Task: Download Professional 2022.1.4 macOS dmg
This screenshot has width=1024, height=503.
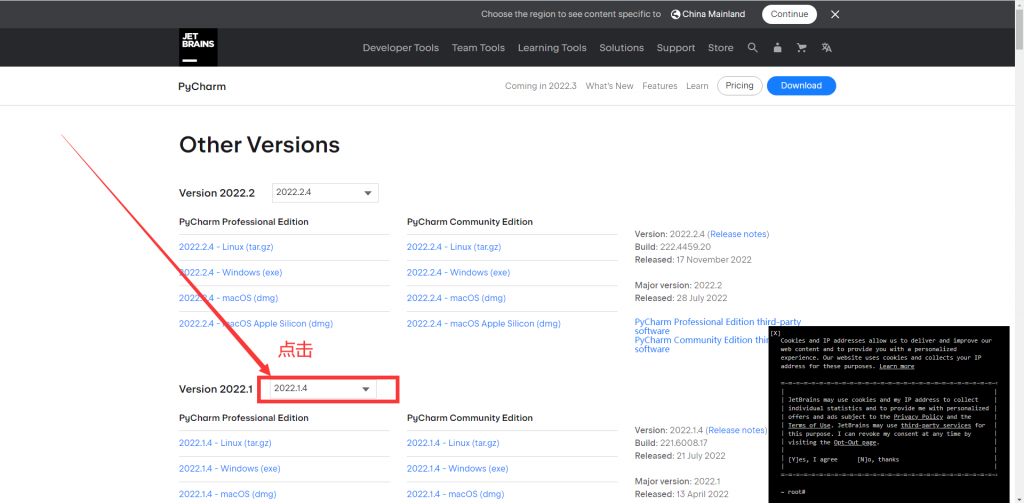Action: (x=228, y=494)
